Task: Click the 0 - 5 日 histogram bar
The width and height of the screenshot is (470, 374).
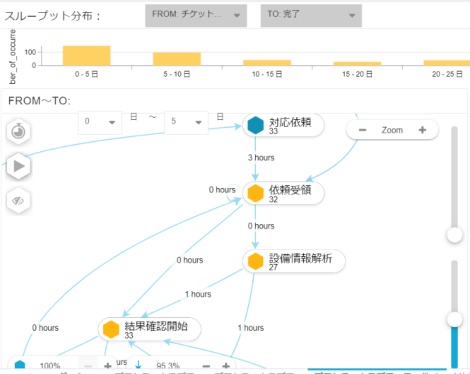Action: (87, 56)
